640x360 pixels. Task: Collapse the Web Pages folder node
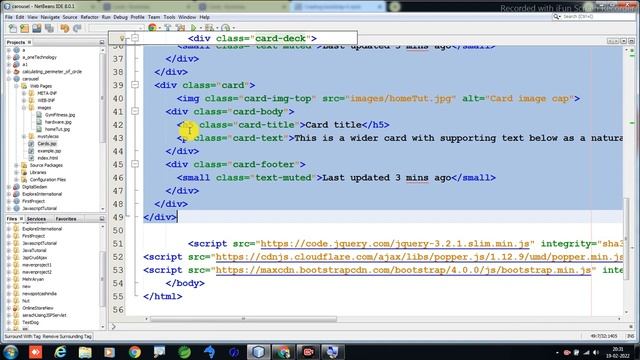(16, 86)
